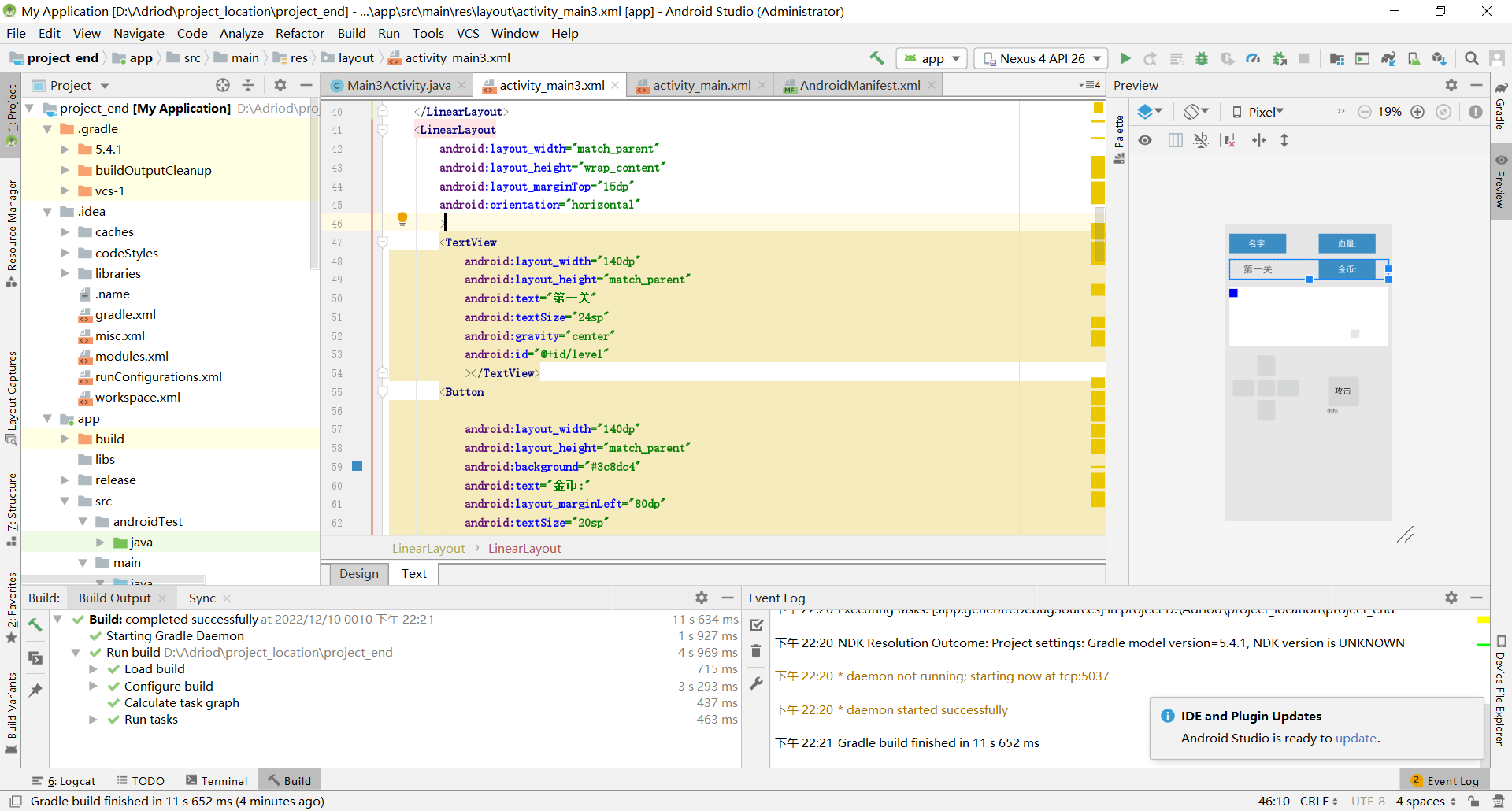Toggle the Resource Manager tool window
Image resolution: width=1512 pixels, height=811 pixels.
click(x=11, y=233)
